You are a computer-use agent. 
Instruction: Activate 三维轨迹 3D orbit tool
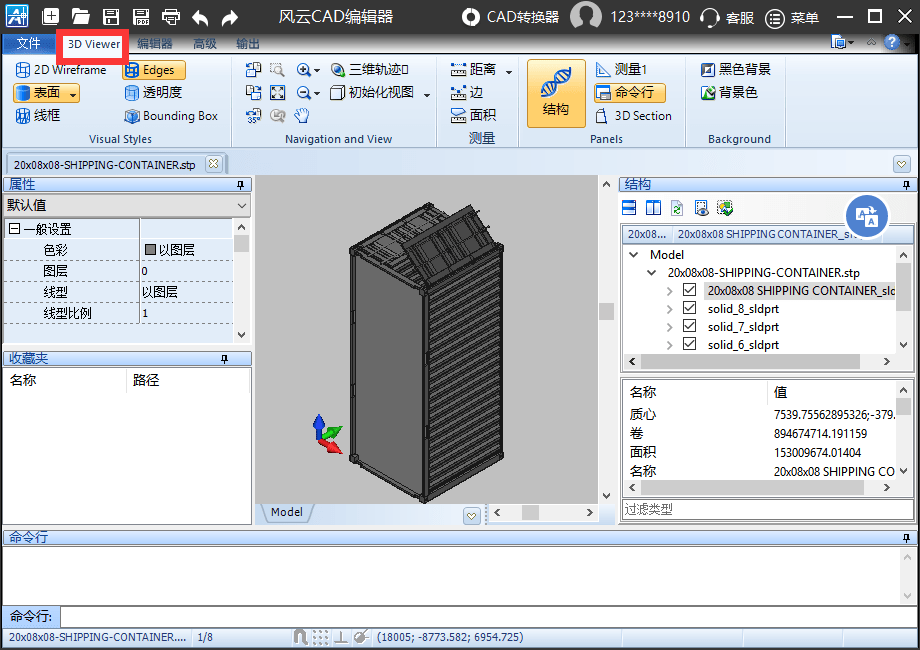pos(370,70)
